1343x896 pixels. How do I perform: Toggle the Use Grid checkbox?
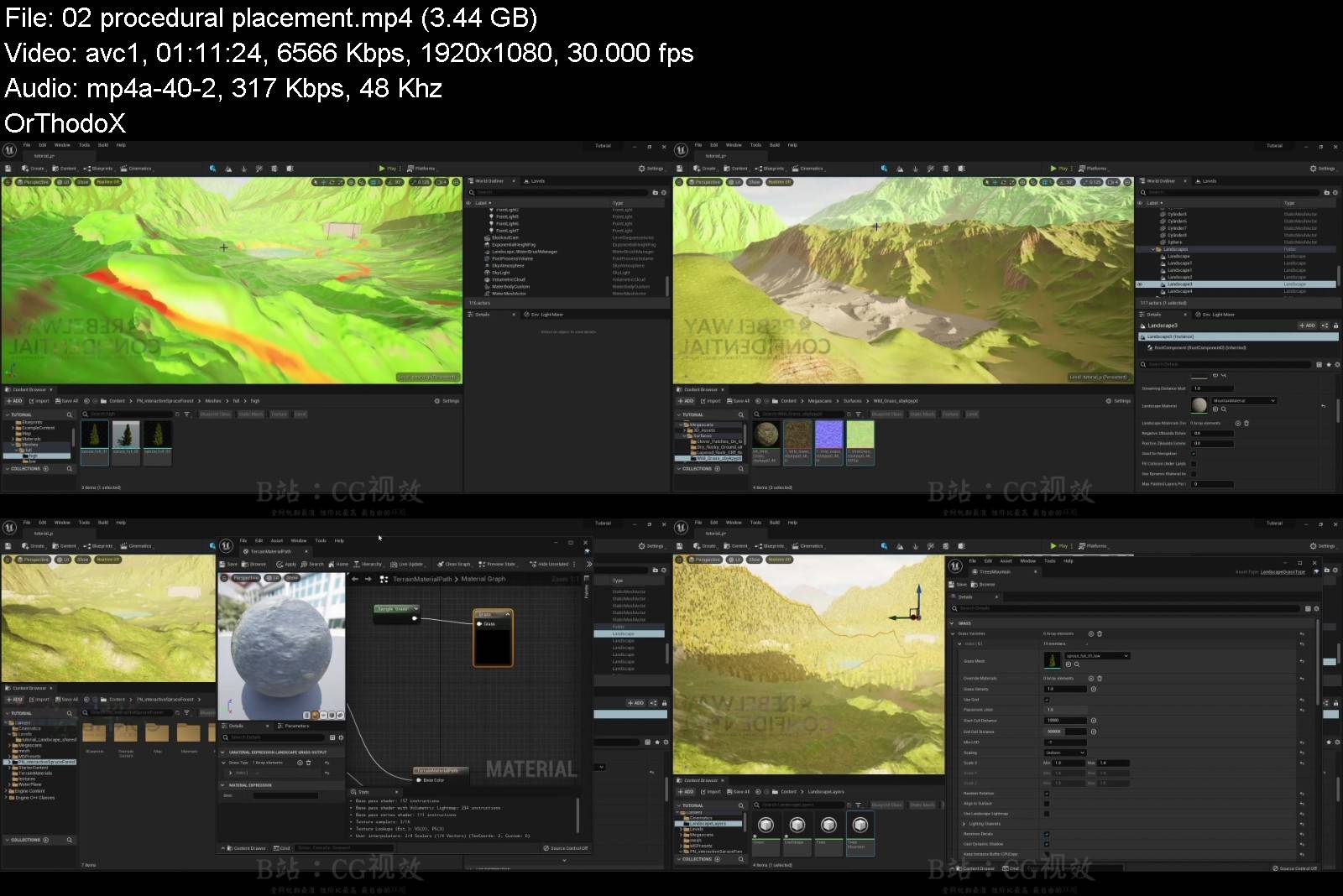[x=1047, y=700]
